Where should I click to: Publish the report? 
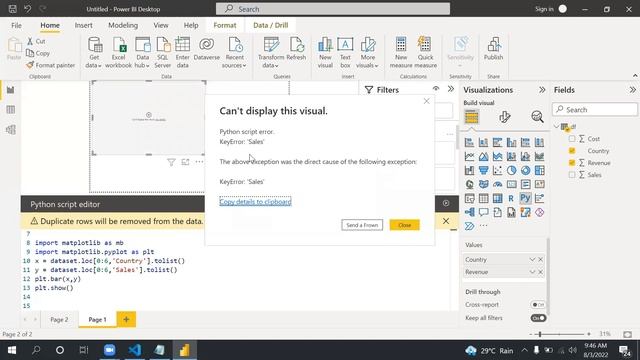click(x=493, y=49)
